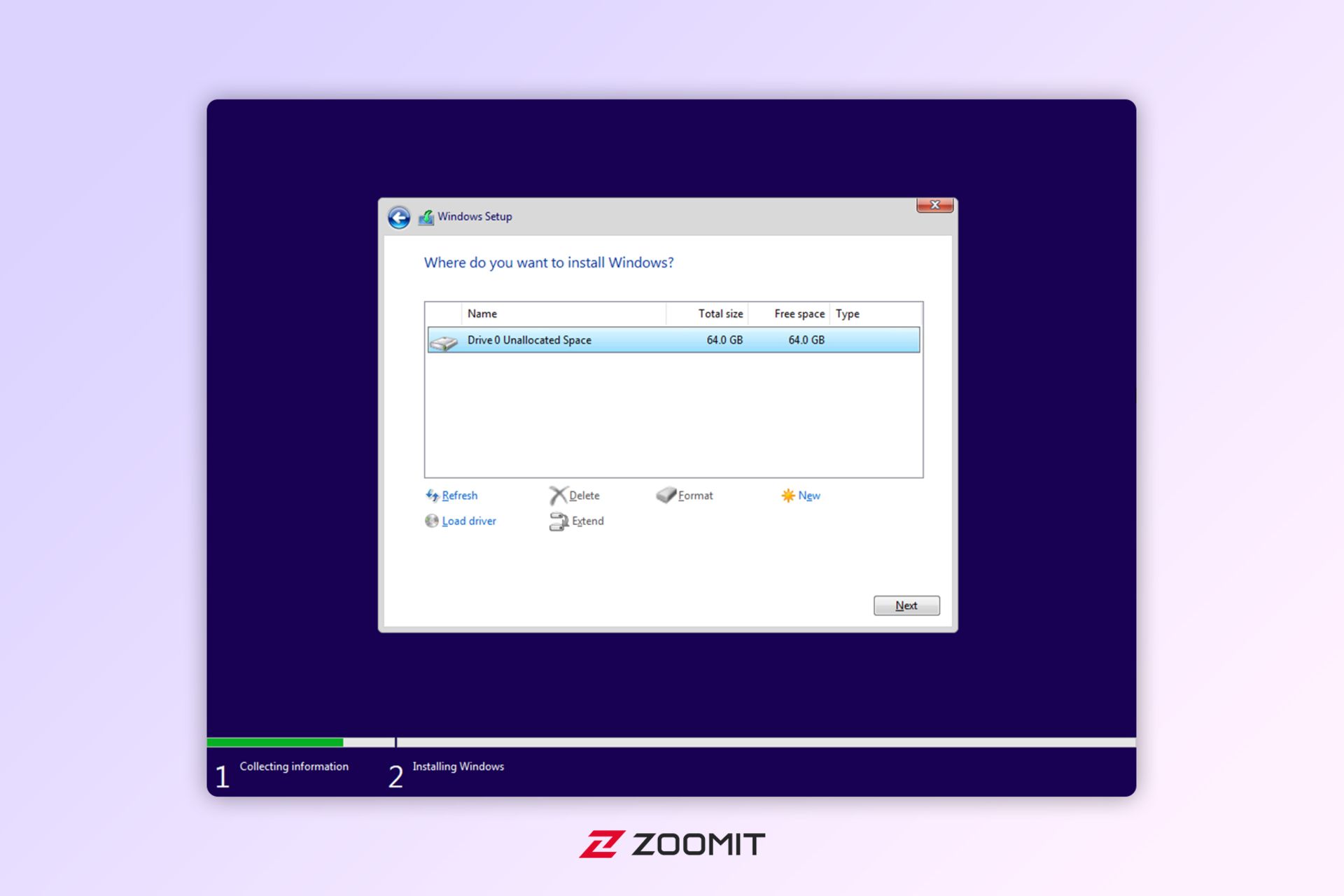Proceed with the Next button

pyautogui.click(x=906, y=605)
